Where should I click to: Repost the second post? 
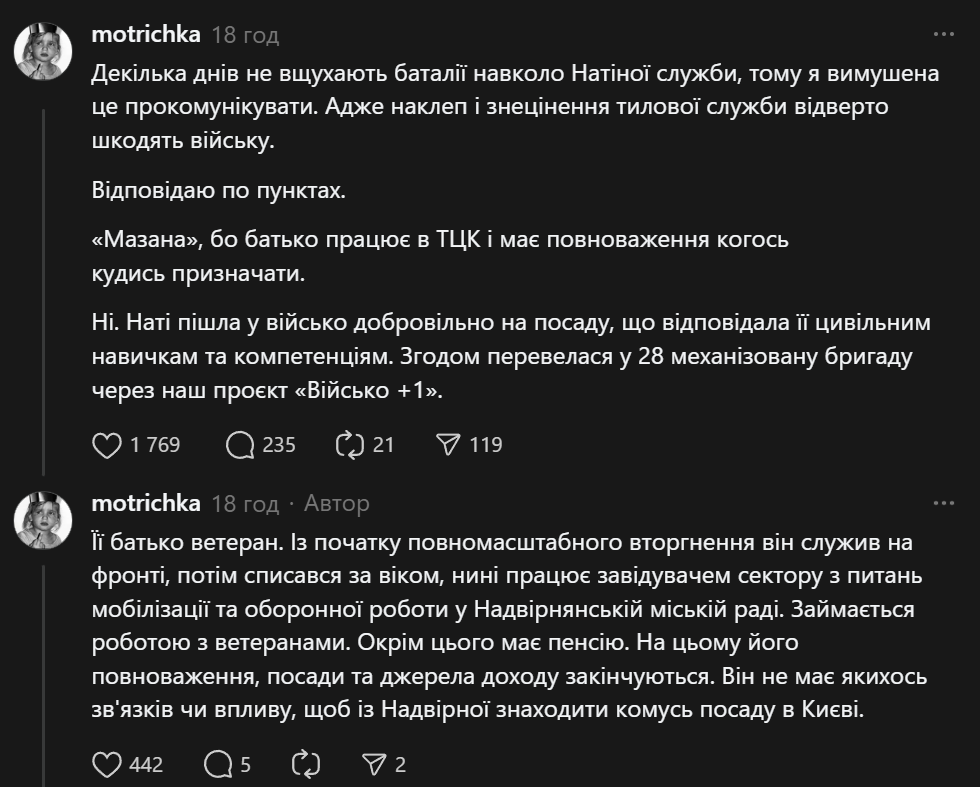tap(304, 765)
